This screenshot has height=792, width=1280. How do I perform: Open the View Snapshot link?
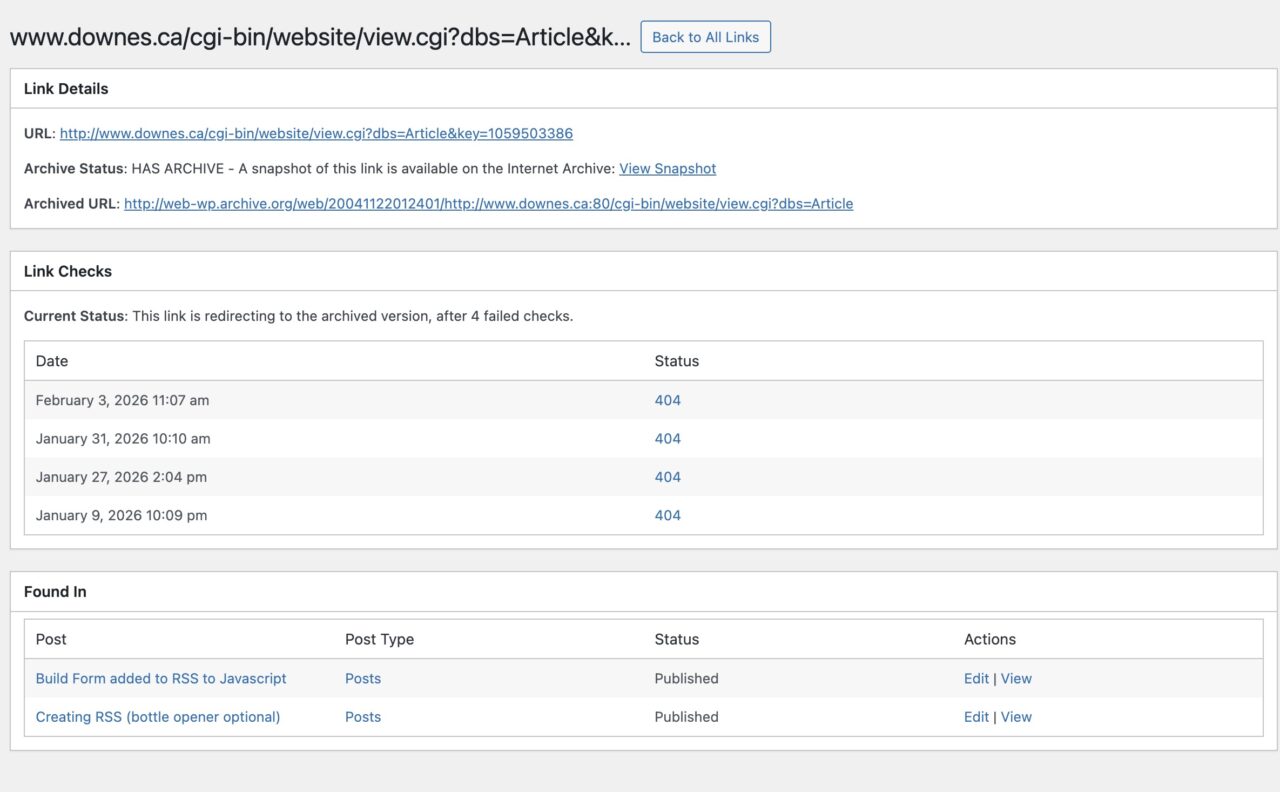(x=667, y=168)
